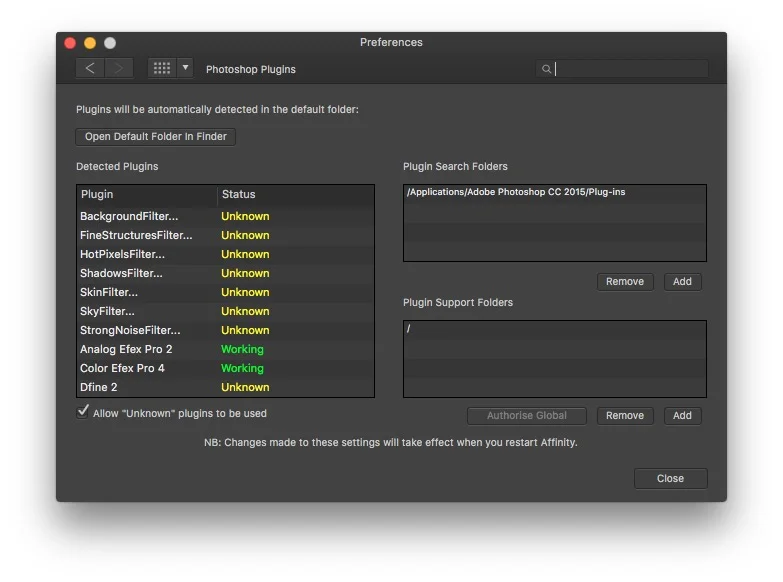The height and width of the screenshot is (582, 783).
Task: Select the SkyFilter... plugin row
Action: pos(225,311)
